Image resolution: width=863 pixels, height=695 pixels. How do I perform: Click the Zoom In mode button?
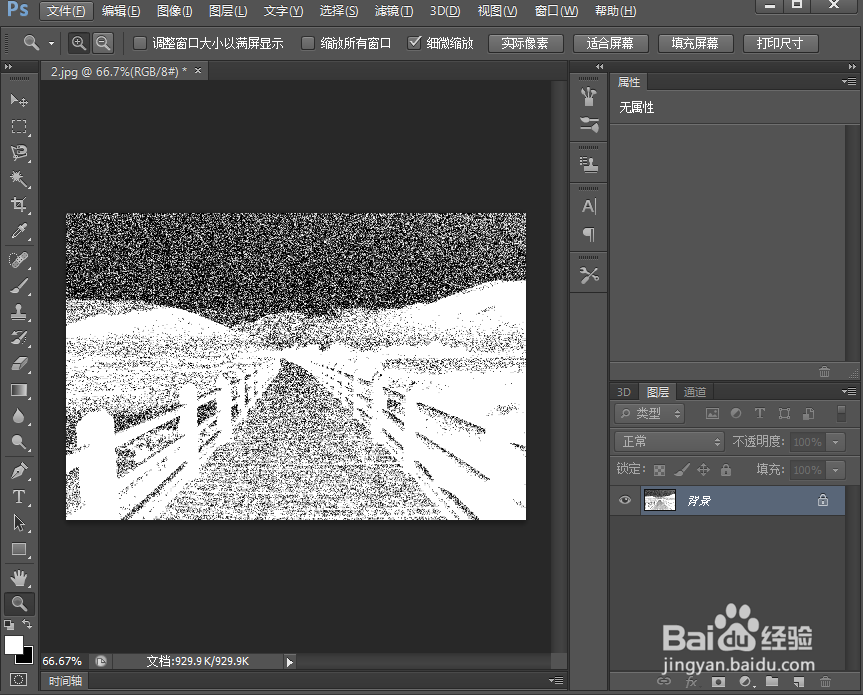(x=79, y=43)
